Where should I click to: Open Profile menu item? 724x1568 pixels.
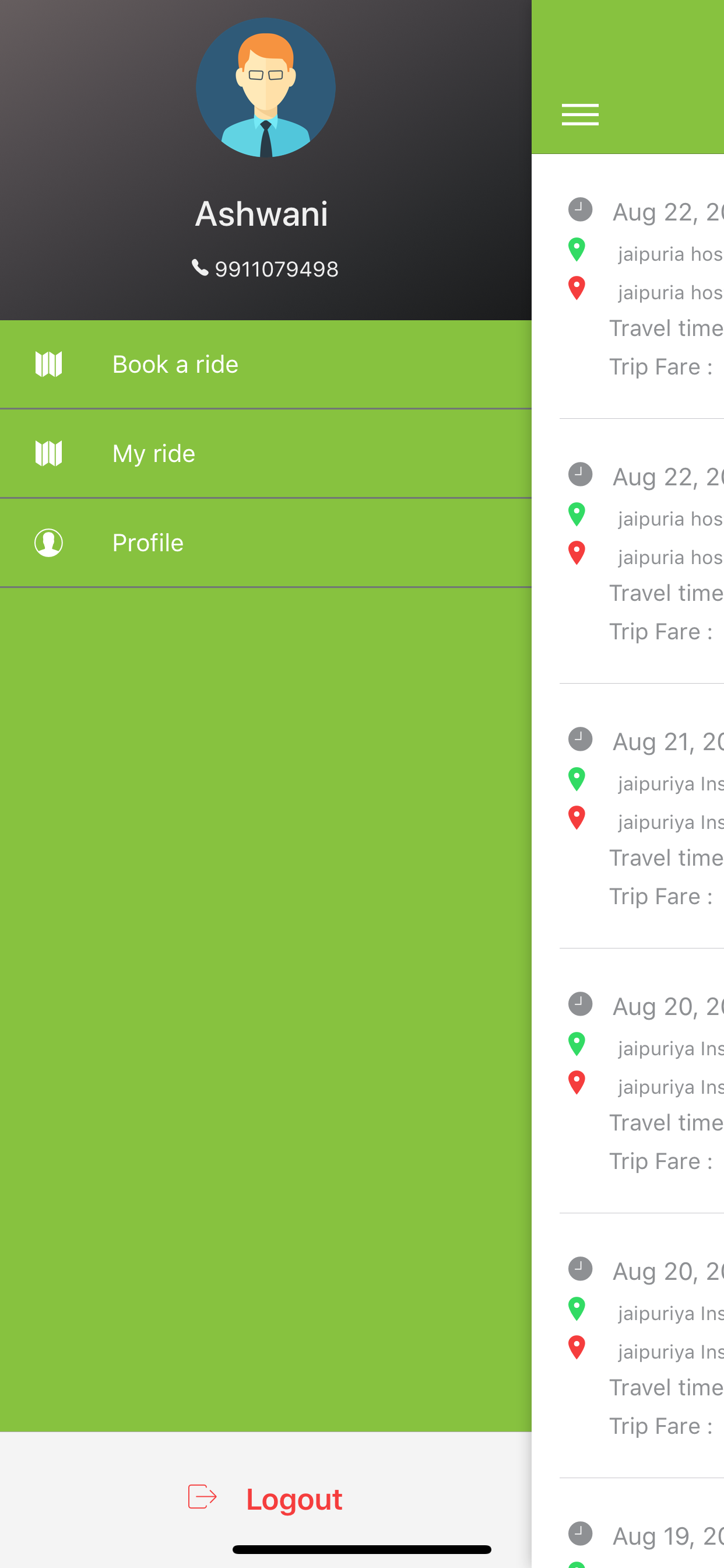coord(266,543)
